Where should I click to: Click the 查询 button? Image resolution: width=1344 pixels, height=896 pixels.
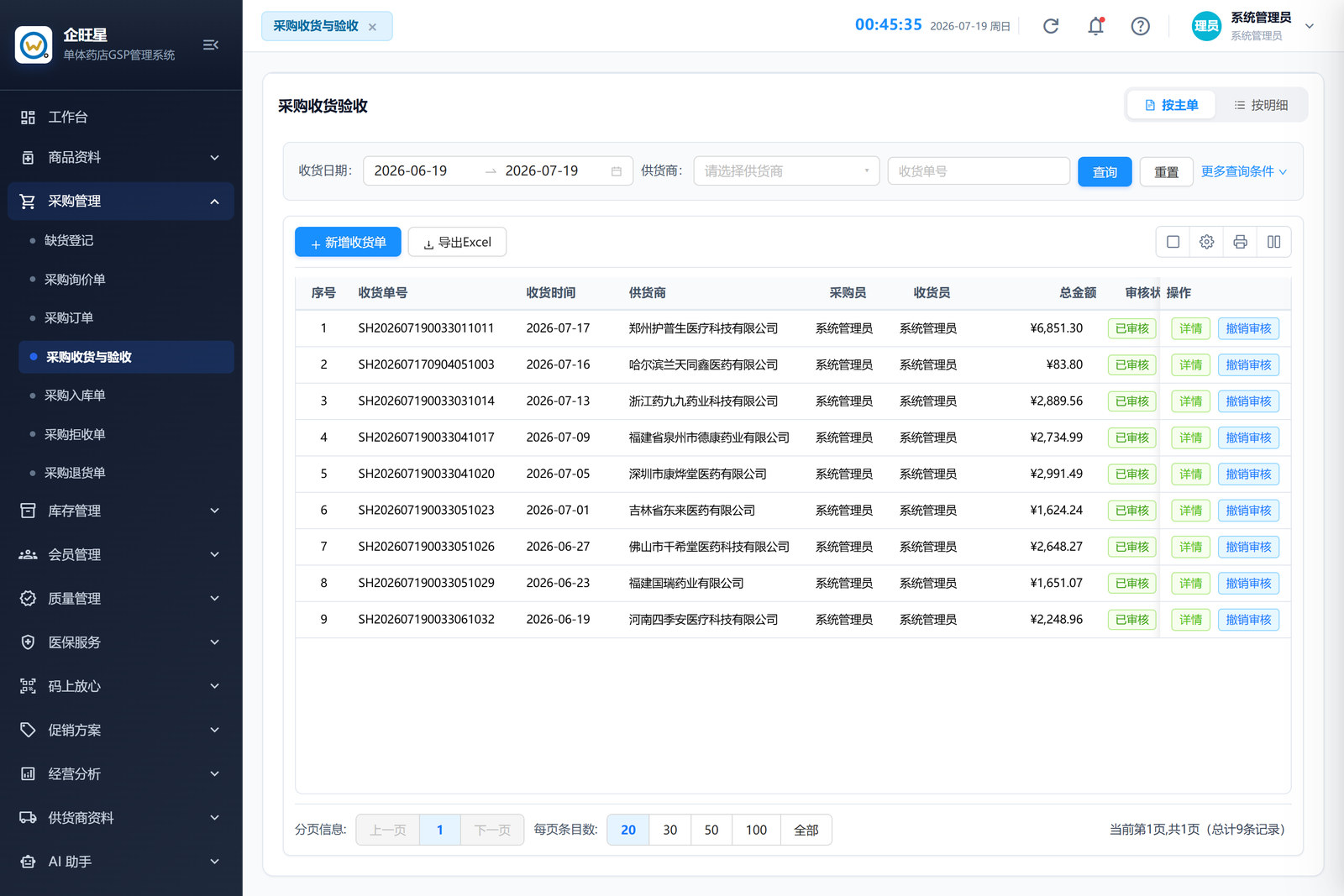(1105, 171)
